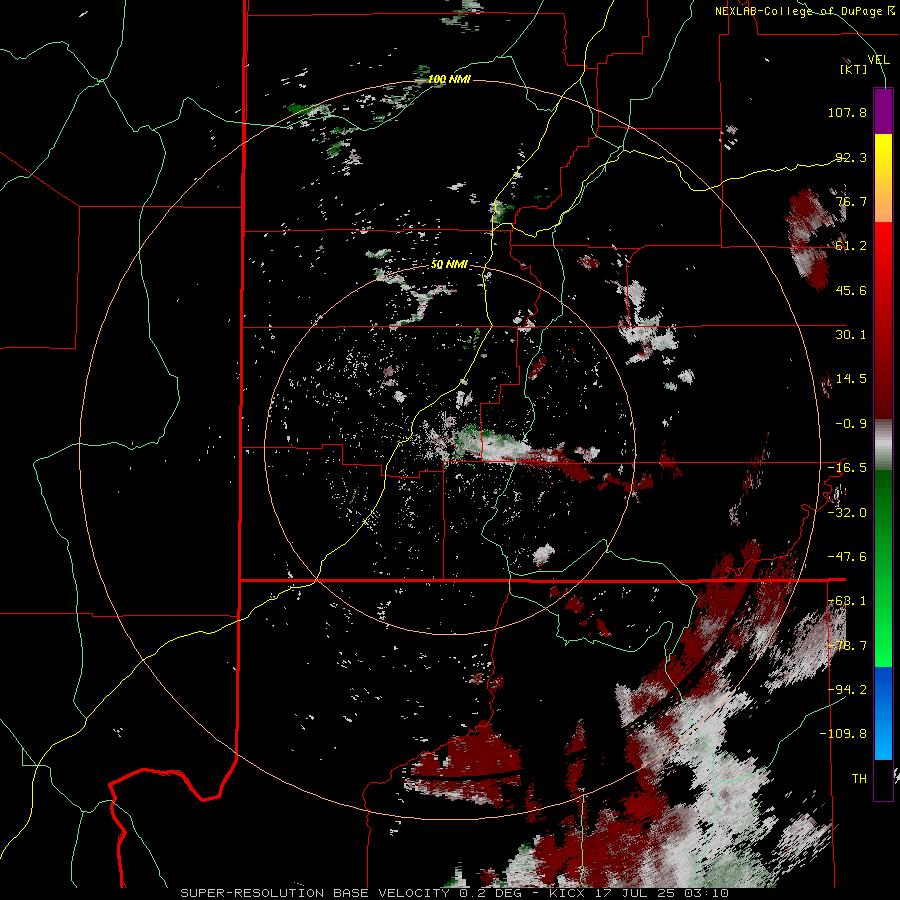Click the 50 NMI range ring label
Screen dimensions: 900x900
tap(449, 265)
